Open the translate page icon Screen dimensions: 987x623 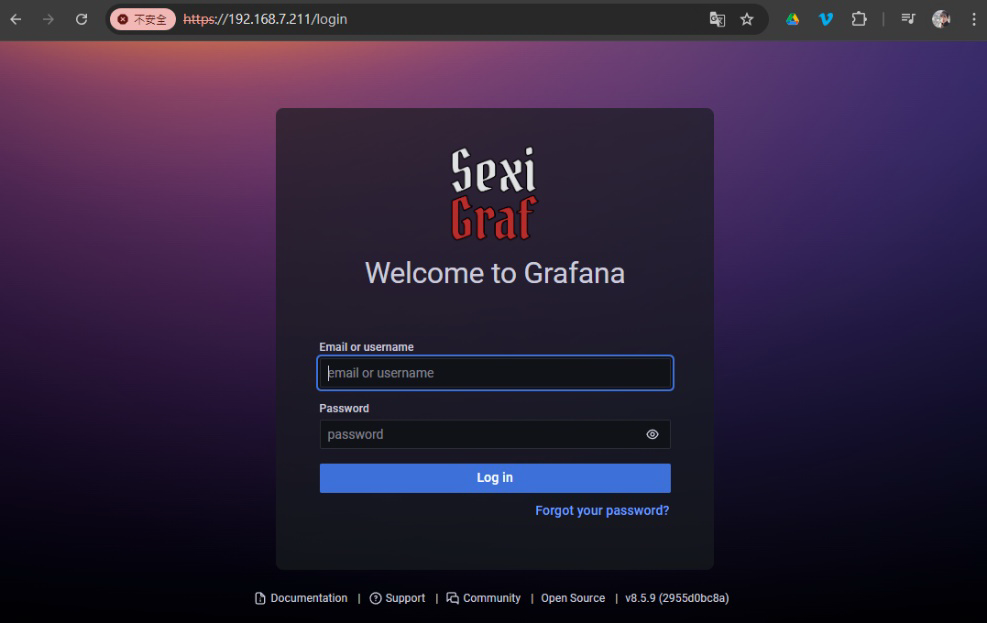pos(717,20)
